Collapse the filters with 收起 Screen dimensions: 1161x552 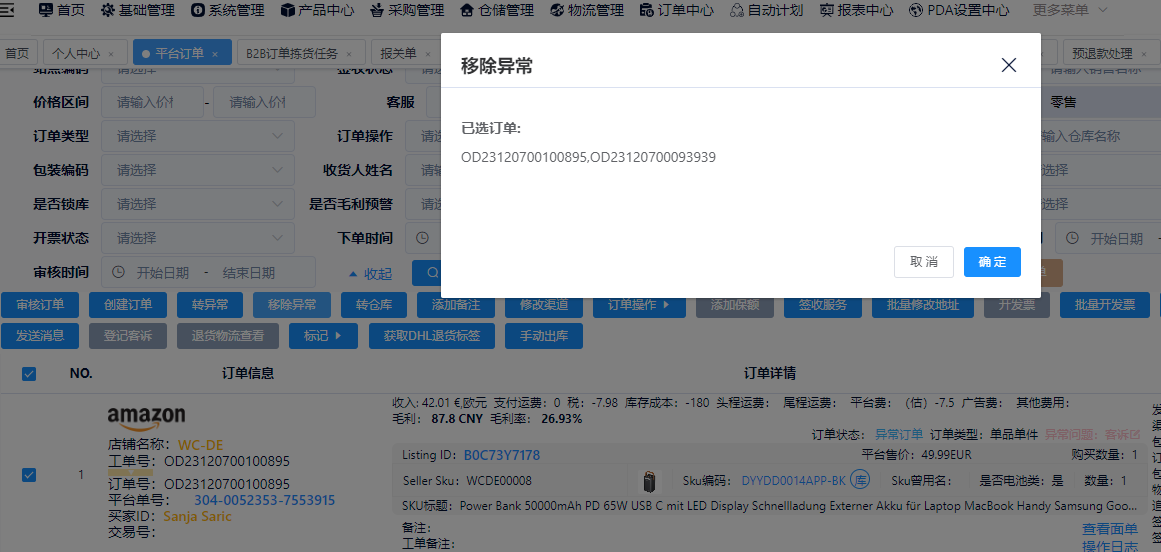370,274
